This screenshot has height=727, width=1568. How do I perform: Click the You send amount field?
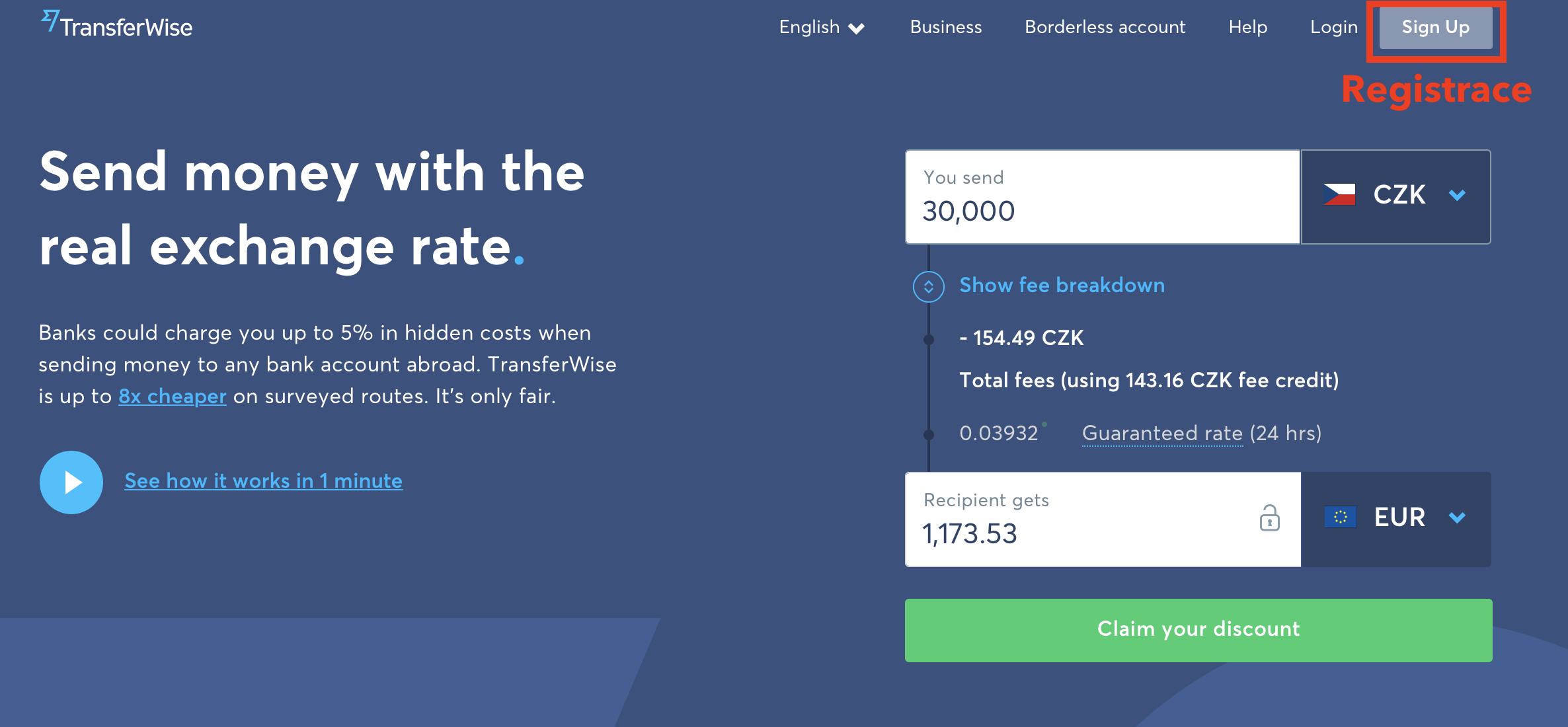pos(1103,197)
